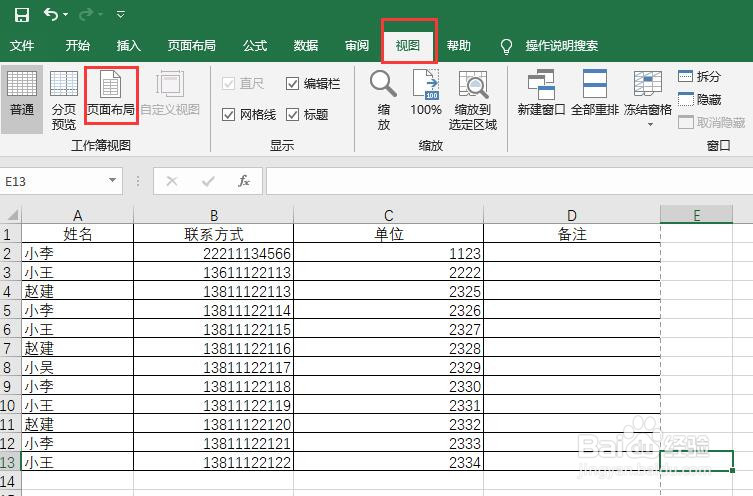The width and height of the screenshot is (753, 496).
Task: Click 隐藏 window button
Action: (700, 99)
